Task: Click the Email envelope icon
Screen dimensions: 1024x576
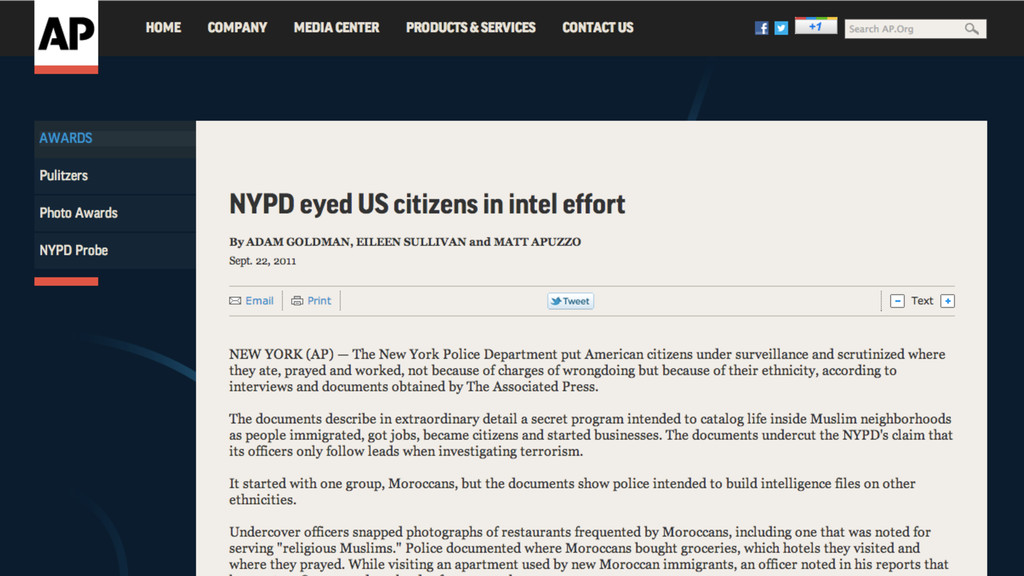Action: (x=235, y=300)
